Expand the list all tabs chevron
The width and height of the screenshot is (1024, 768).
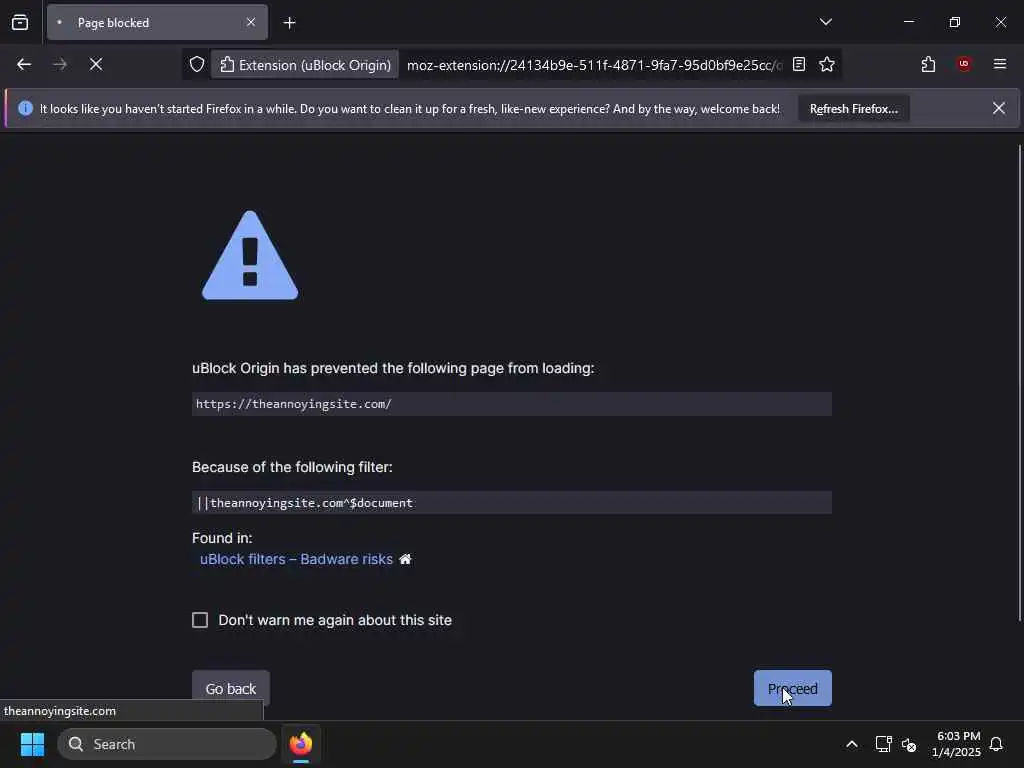click(x=825, y=22)
